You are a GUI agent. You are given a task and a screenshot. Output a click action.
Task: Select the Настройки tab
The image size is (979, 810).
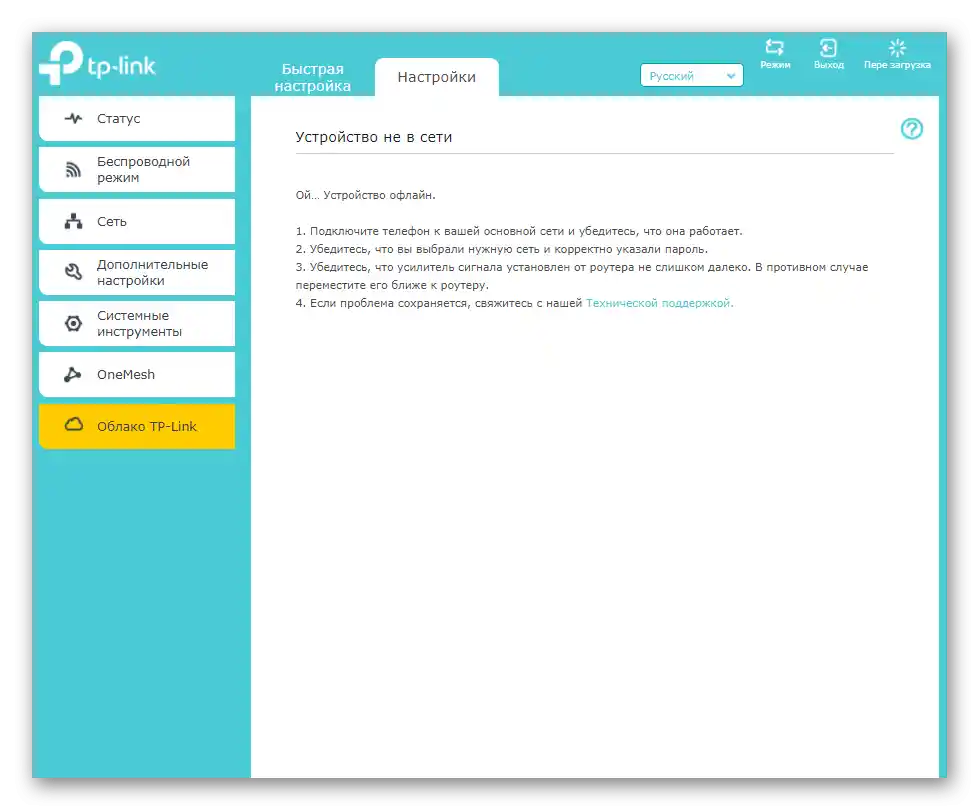436,77
